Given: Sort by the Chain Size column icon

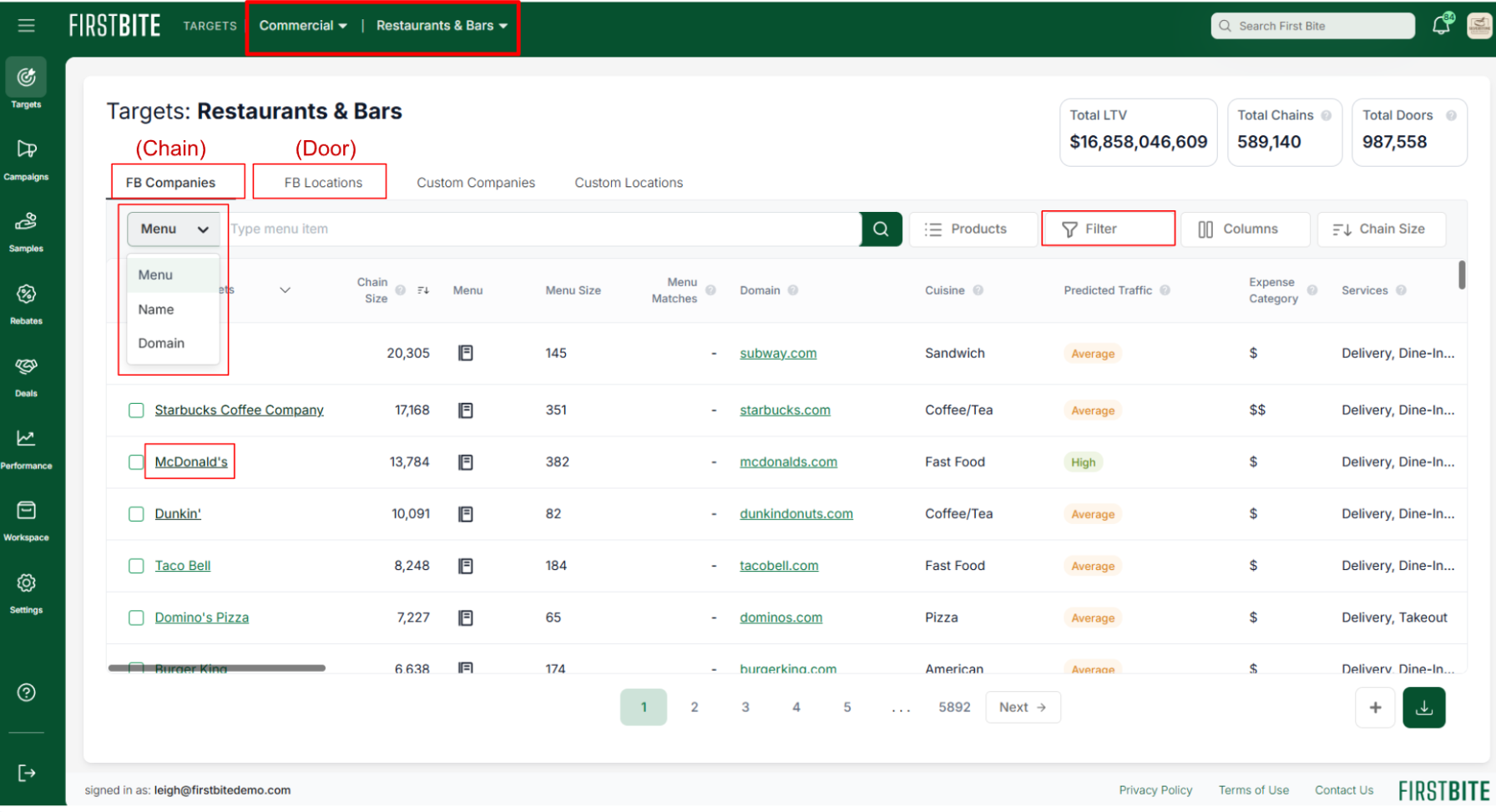Looking at the screenshot, I should click(x=423, y=290).
